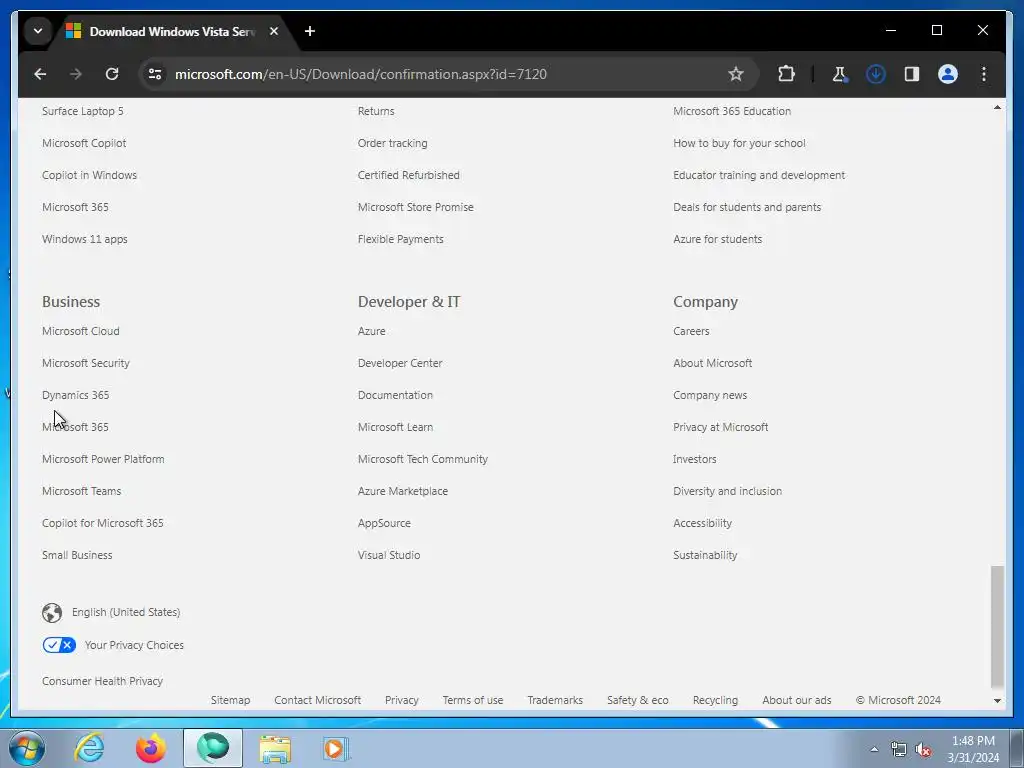Click the muted volume tray icon
The image size is (1024, 768).
[x=923, y=750]
